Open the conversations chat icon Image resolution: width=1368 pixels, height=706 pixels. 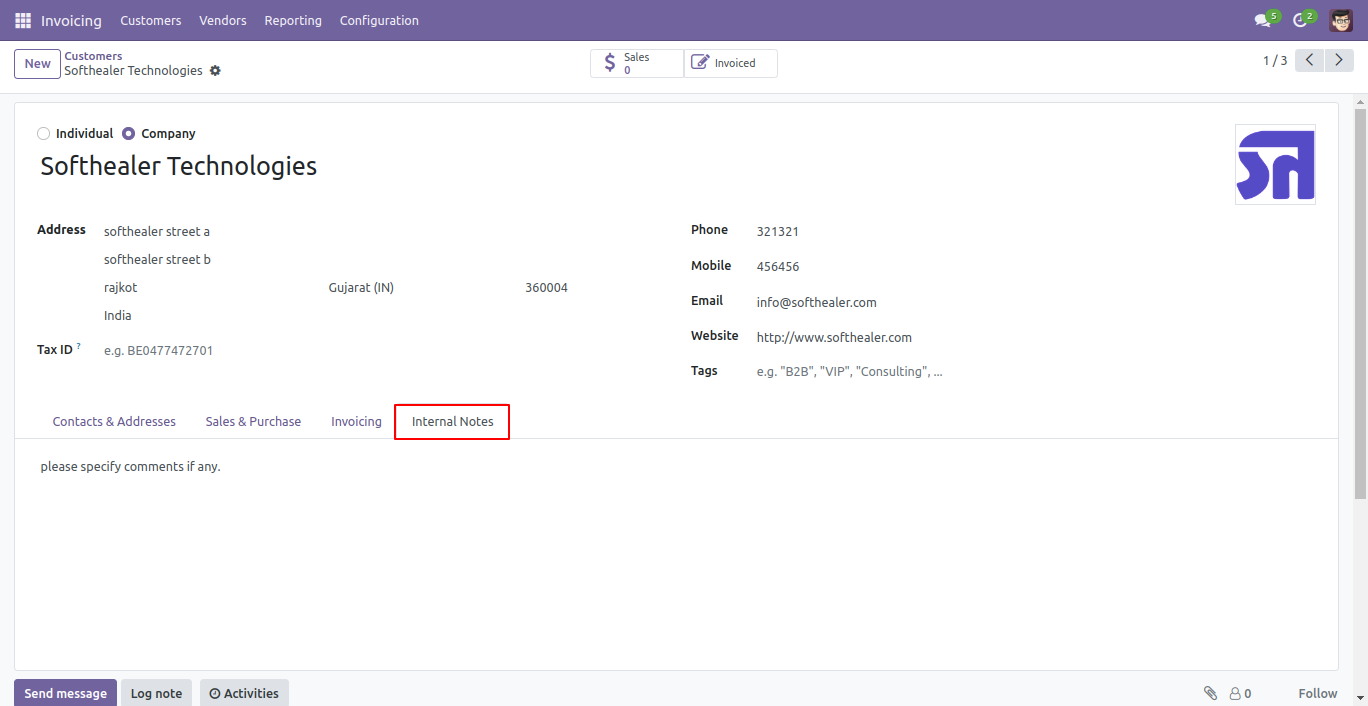coord(1262,21)
